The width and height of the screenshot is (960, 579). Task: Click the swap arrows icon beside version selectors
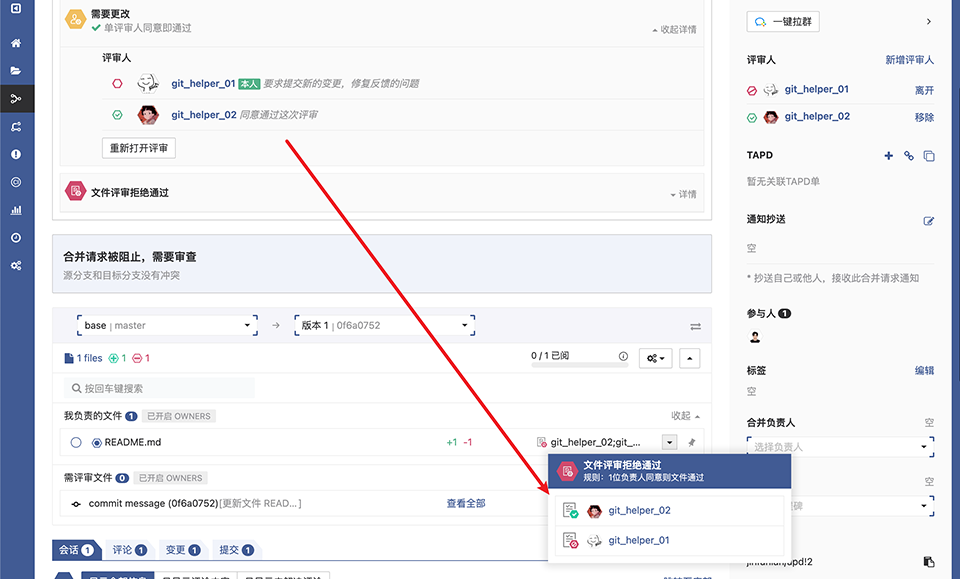pos(695,326)
